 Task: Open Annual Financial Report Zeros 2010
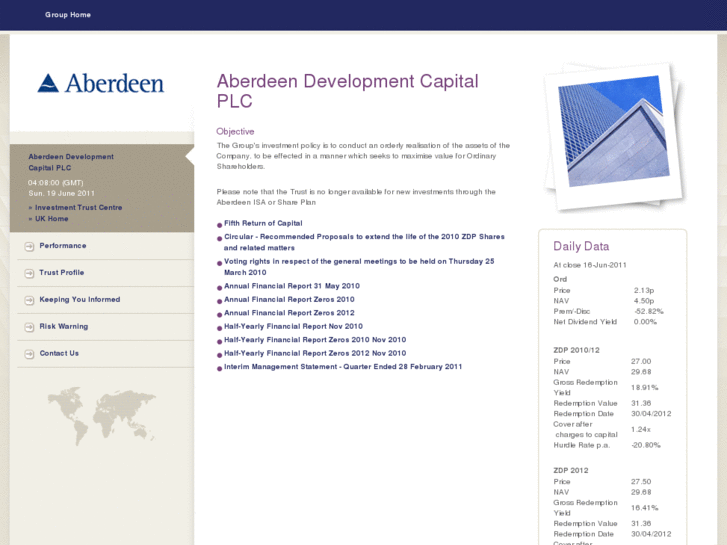click(x=289, y=300)
